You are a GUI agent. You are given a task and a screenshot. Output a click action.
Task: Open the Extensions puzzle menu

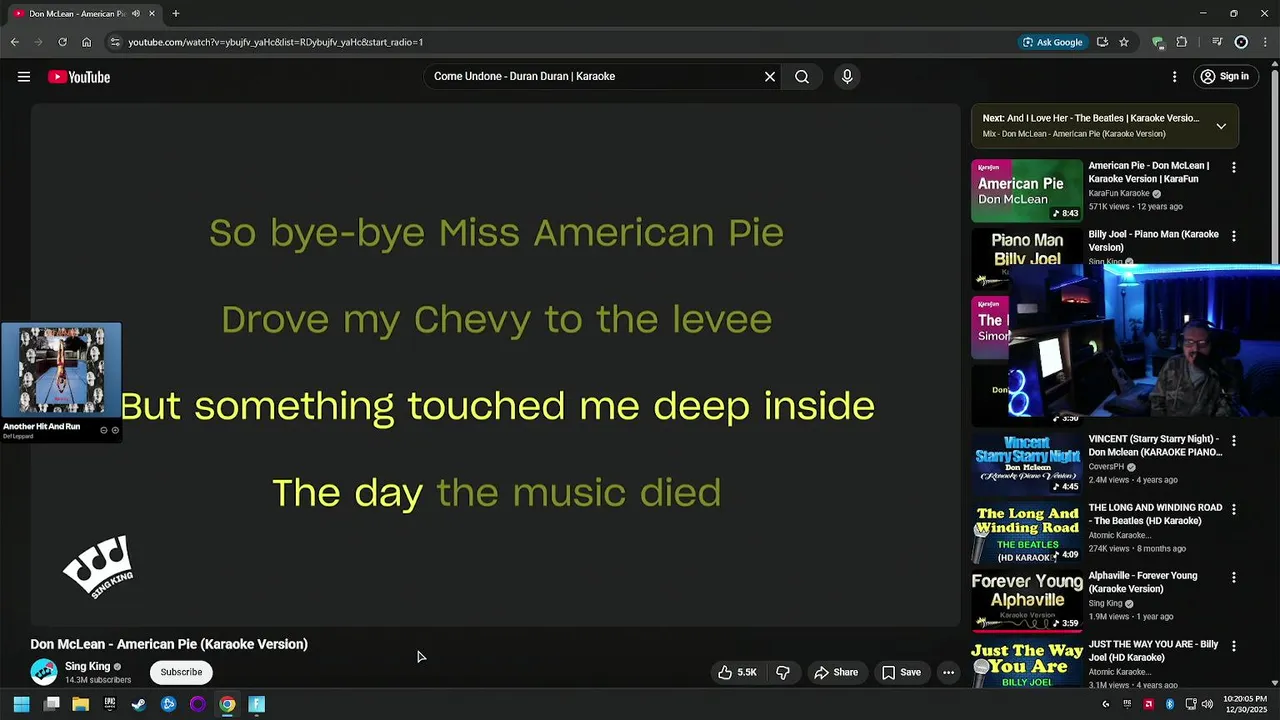pos(1182,42)
